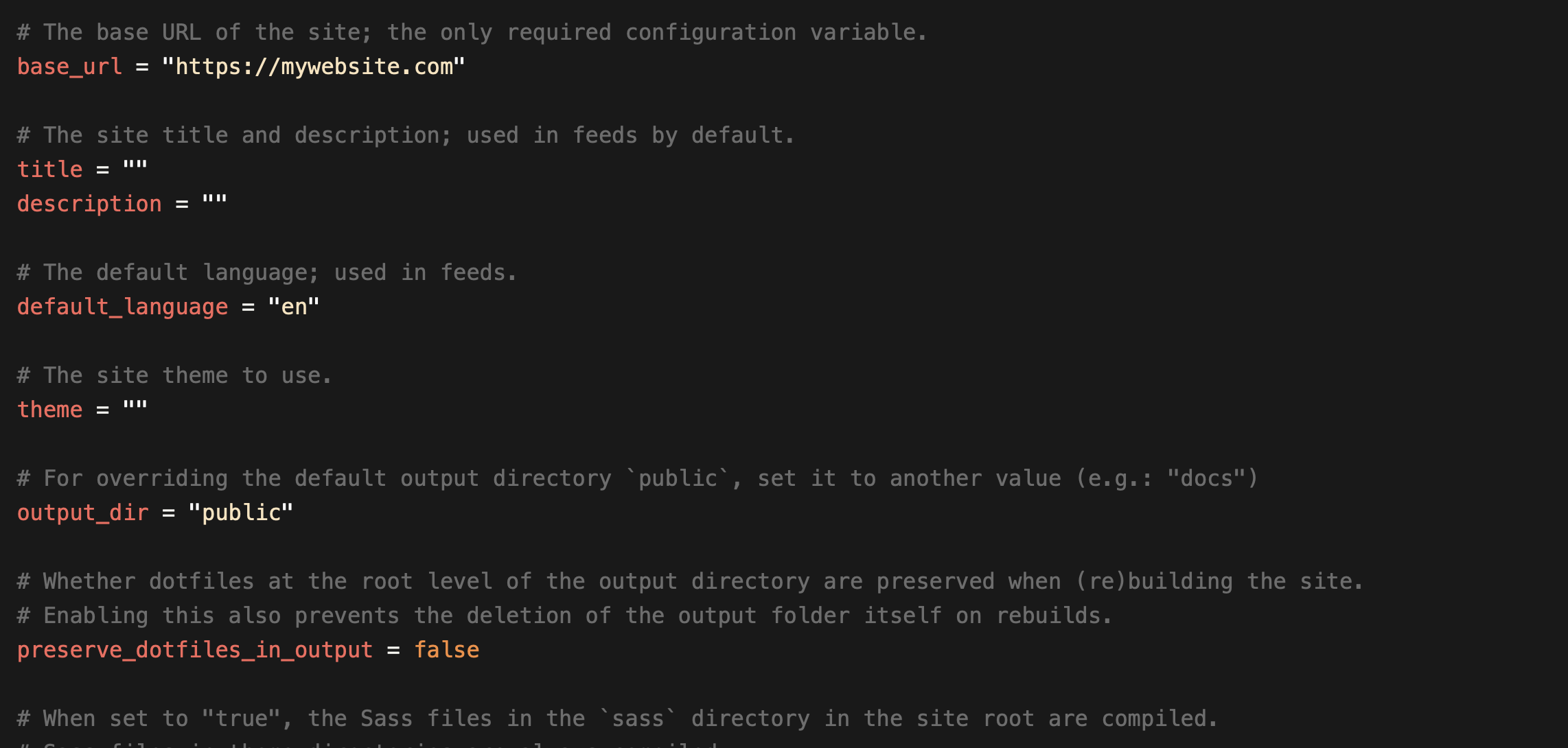Click the description key name

point(89,204)
